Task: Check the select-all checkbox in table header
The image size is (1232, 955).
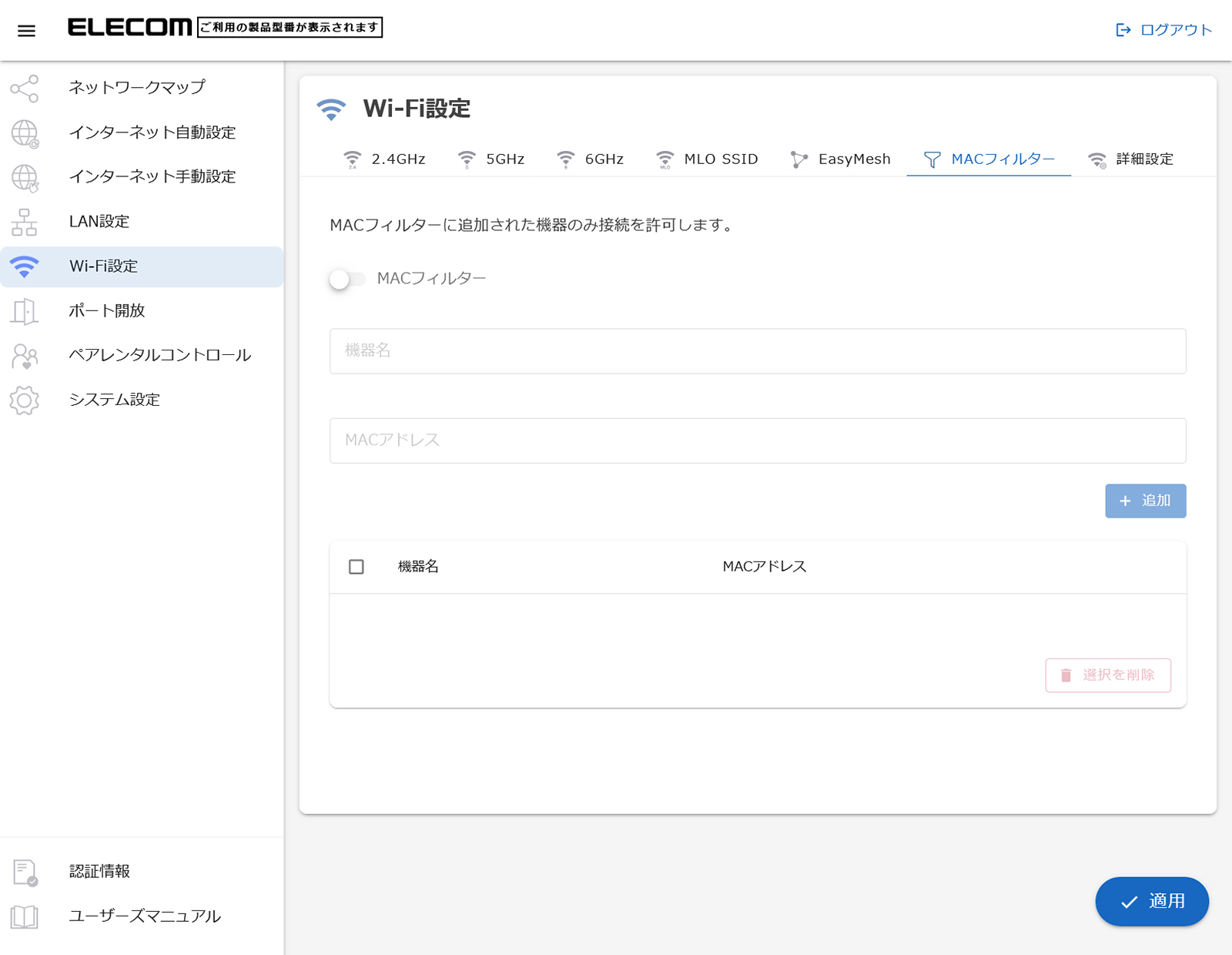Action: pyautogui.click(x=356, y=567)
